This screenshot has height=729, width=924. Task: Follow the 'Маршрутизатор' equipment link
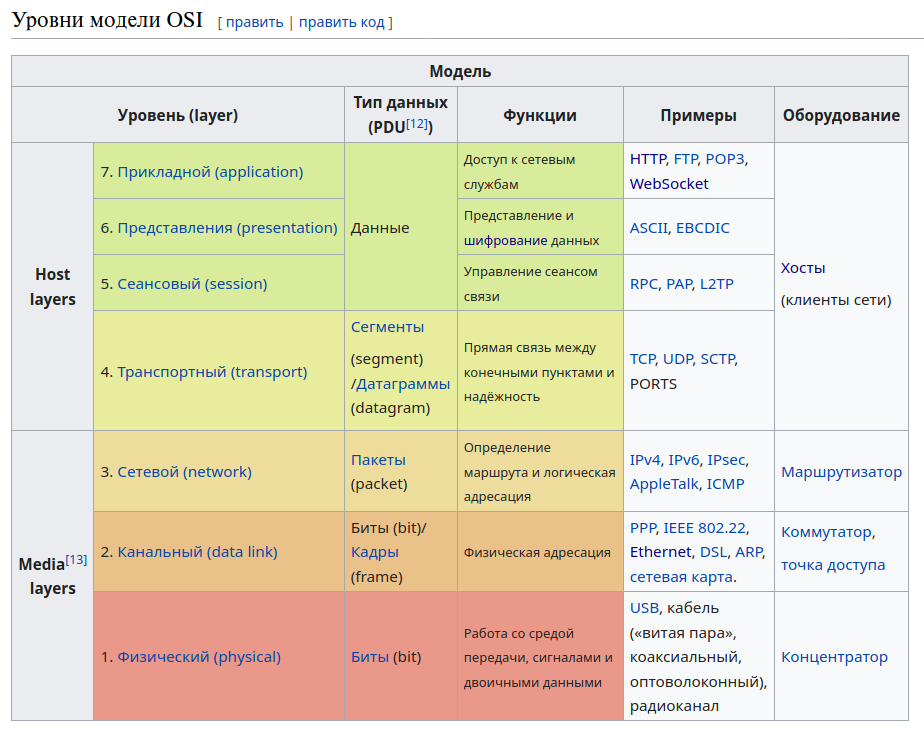tap(841, 472)
